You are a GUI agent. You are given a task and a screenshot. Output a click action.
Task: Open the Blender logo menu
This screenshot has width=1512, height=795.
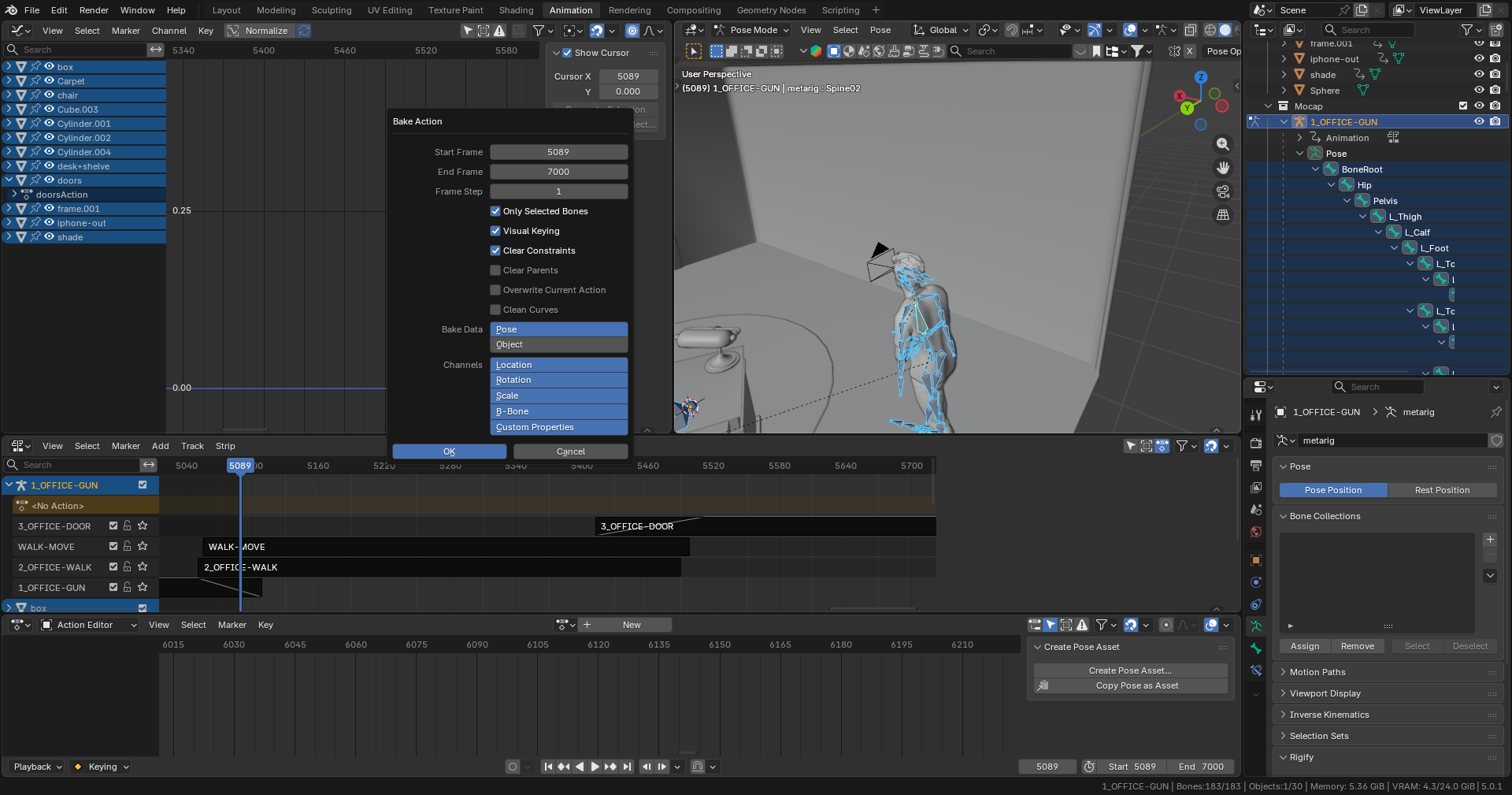point(11,10)
